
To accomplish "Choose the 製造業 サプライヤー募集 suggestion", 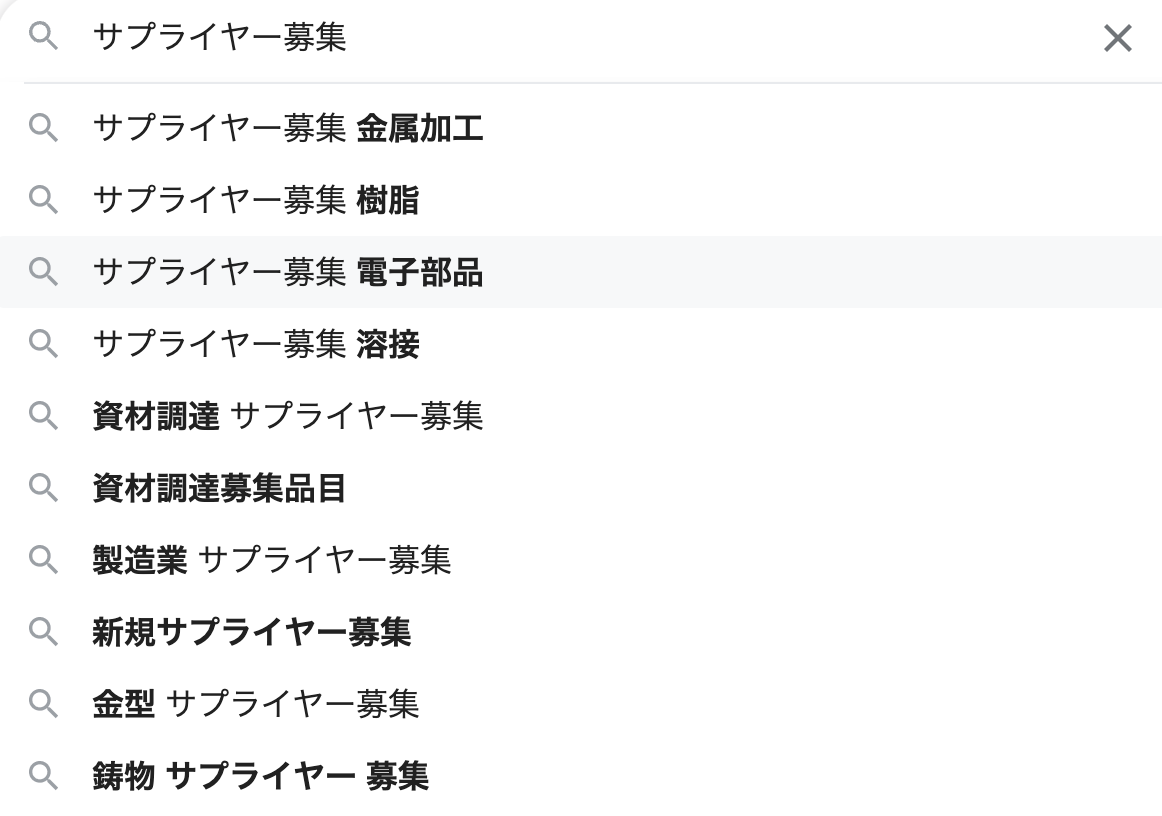I will (272, 561).
